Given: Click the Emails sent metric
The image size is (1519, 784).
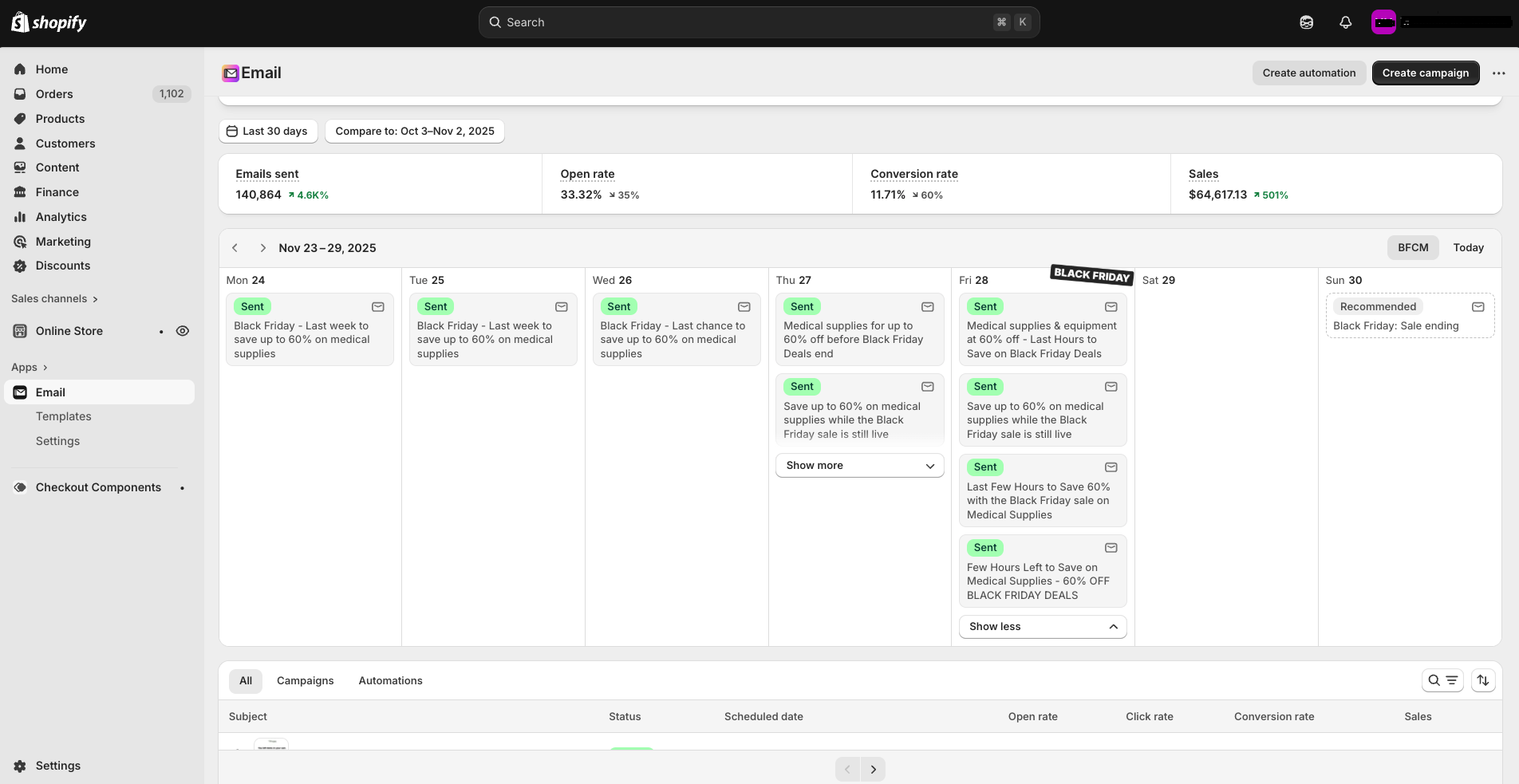Looking at the screenshot, I should pyautogui.click(x=267, y=174).
